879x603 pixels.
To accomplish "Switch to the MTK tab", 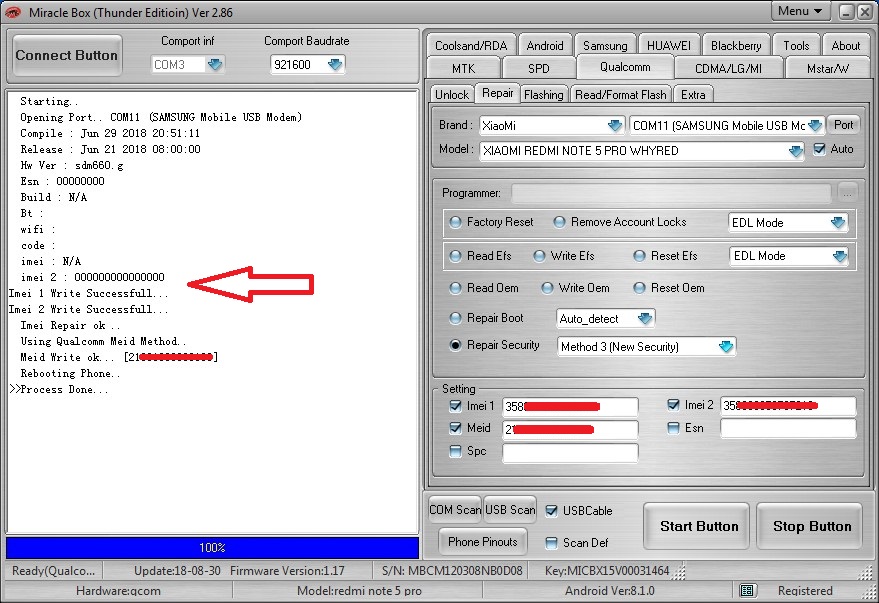I will click(463, 68).
